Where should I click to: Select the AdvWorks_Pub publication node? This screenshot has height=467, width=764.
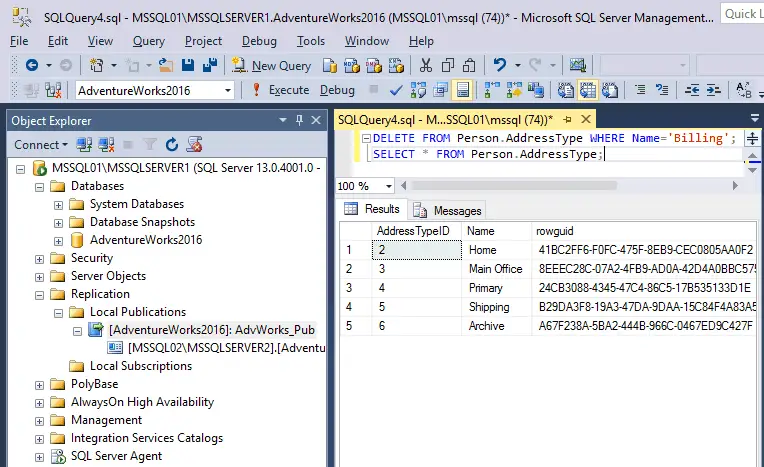click(x=212, y=330)
